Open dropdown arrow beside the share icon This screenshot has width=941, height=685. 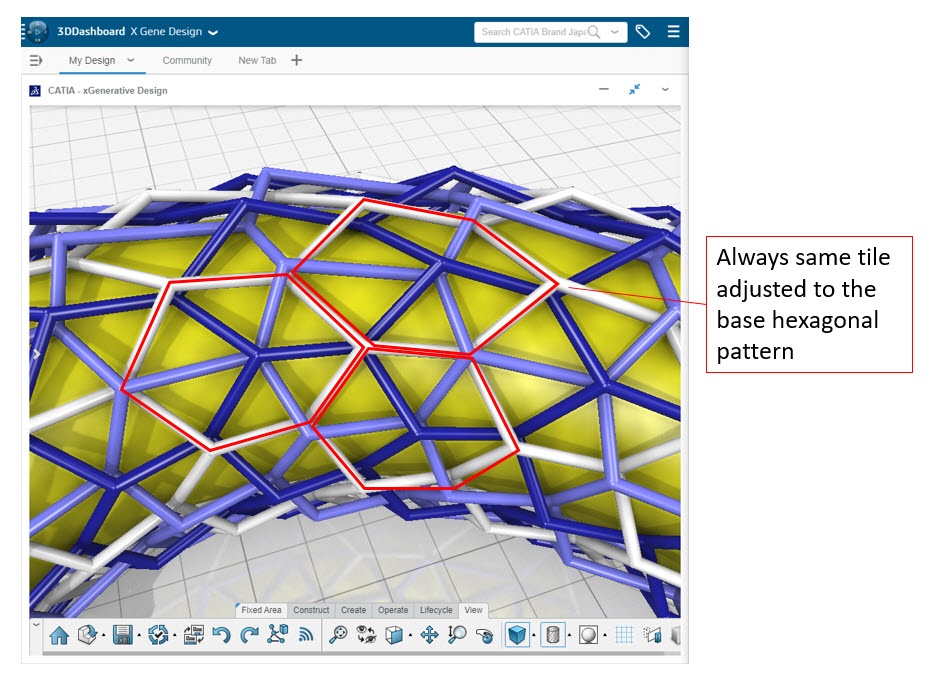tap(103, 635)
